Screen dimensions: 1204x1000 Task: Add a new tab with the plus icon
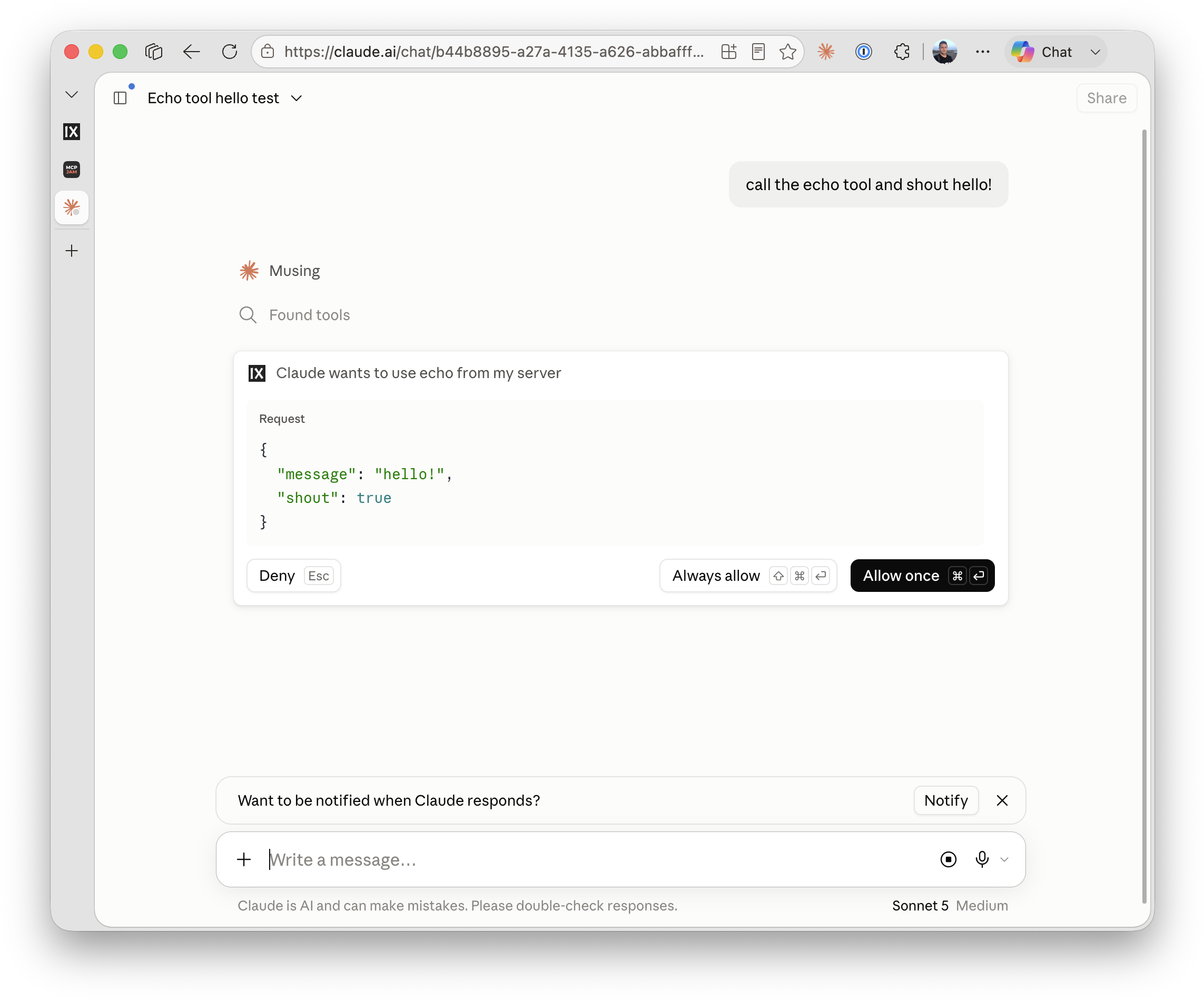pos(72,251)
